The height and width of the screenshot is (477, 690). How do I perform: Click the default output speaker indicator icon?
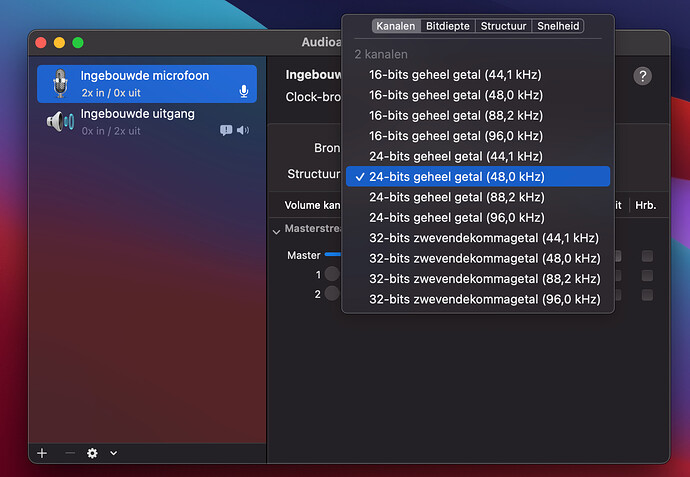[x=243, y=130]
